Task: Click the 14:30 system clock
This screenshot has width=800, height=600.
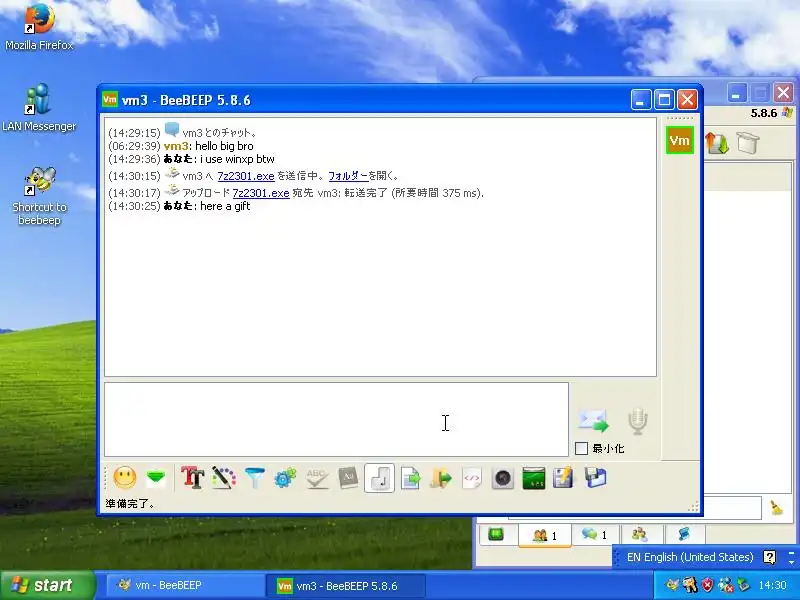Action: click(772, 585)
